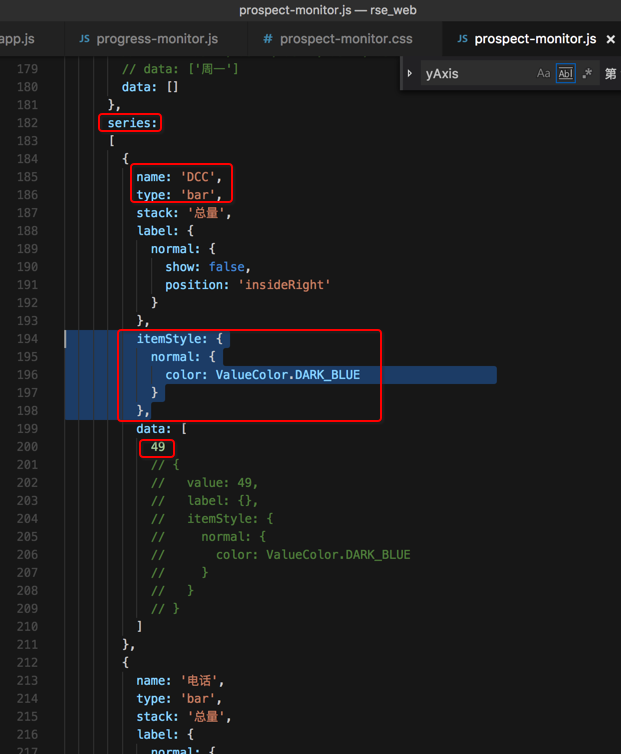Click line number 206 in the gutter

27,555
